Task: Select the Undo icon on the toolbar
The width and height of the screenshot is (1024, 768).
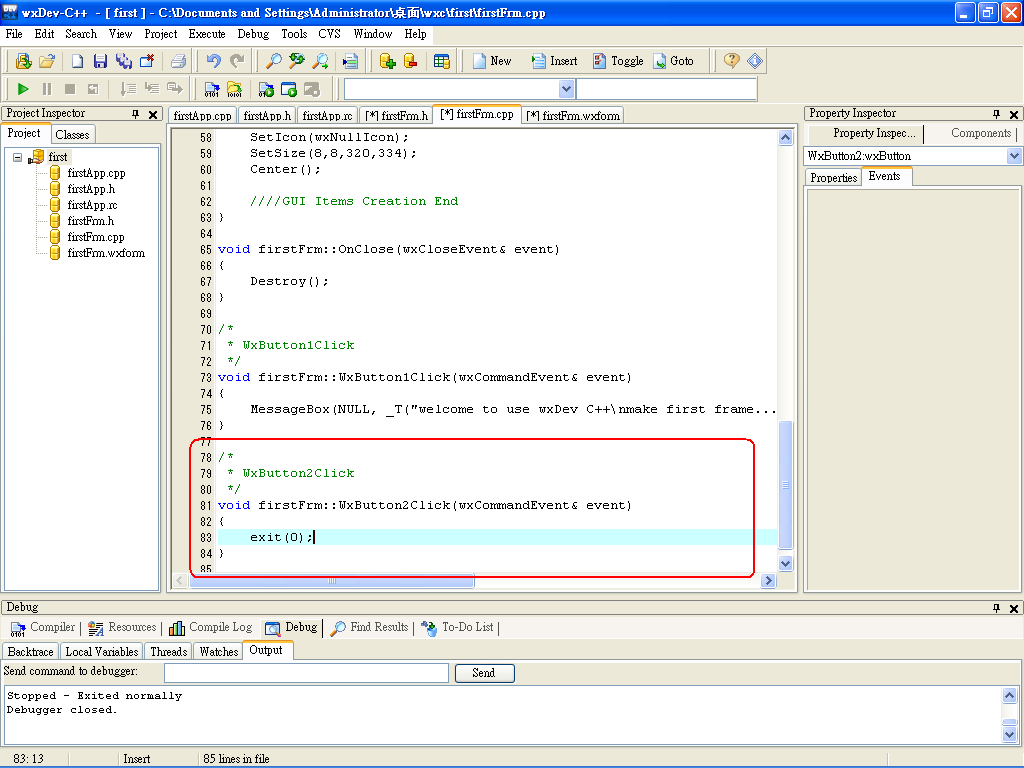Action: [212, 61]
